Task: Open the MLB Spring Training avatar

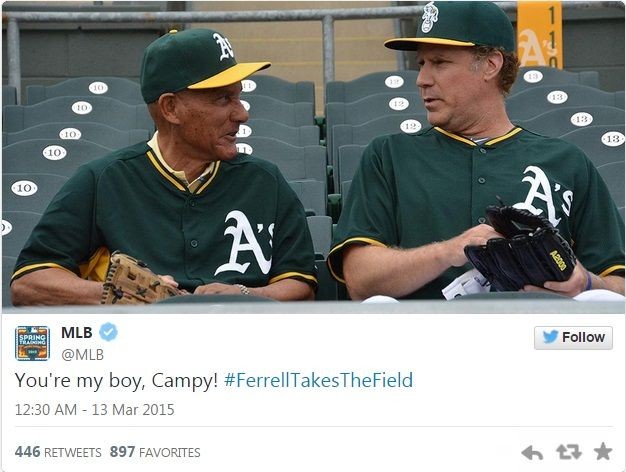Action: coord(32,343)
